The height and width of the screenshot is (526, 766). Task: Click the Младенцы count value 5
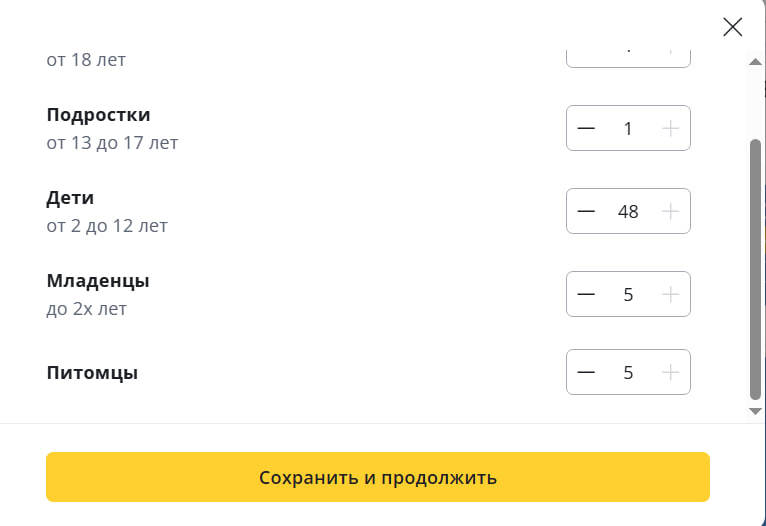pyautogui.click(x=628, y=294)
